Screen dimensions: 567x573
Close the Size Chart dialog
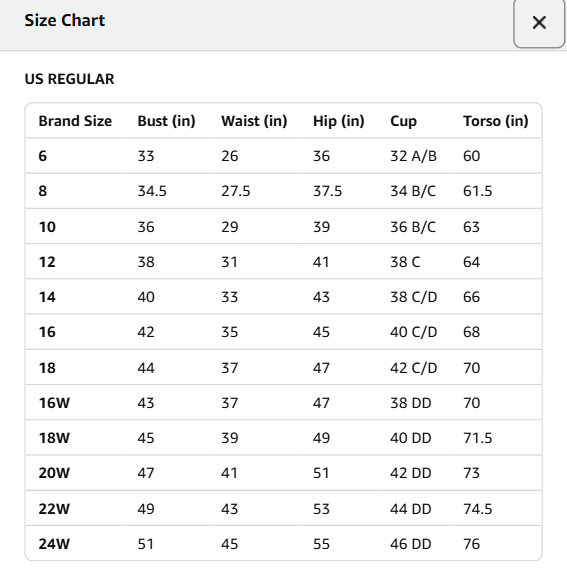(x=539, y=23)
